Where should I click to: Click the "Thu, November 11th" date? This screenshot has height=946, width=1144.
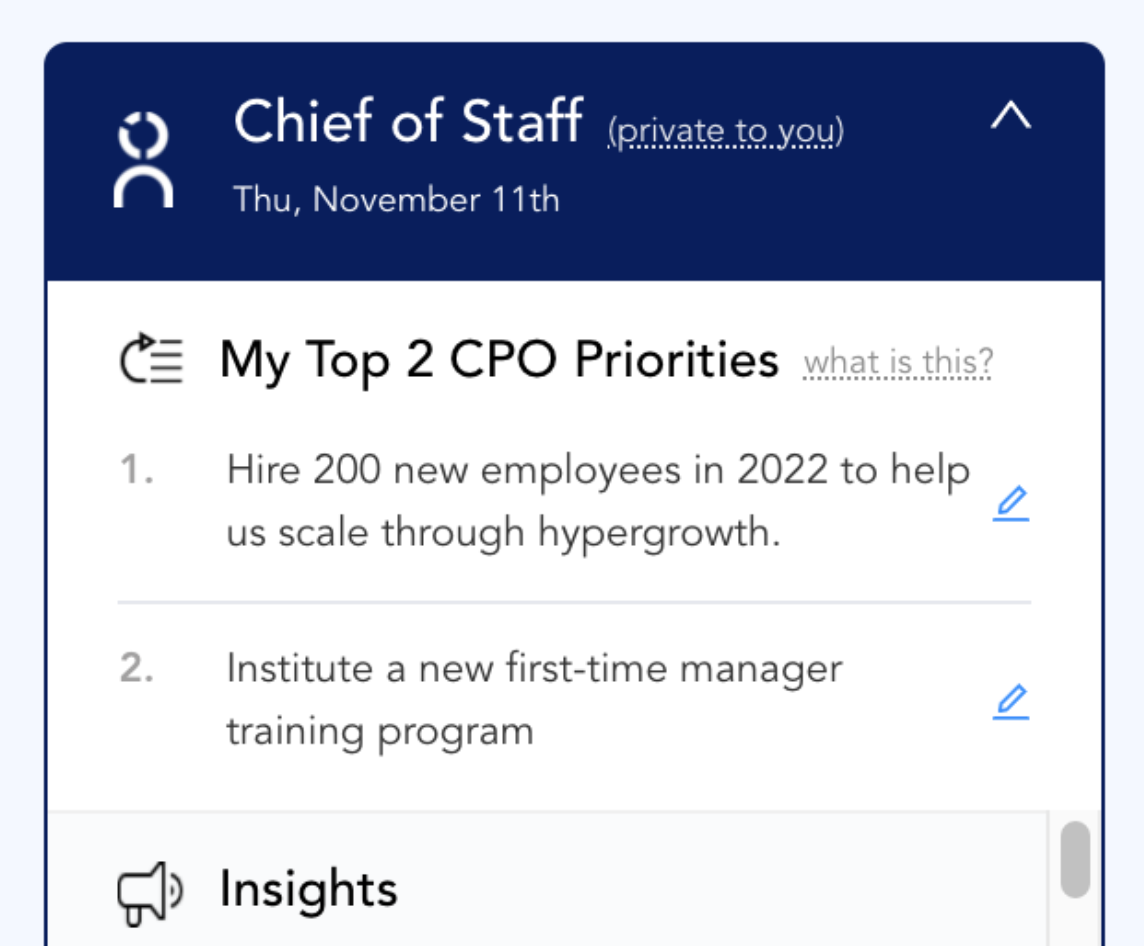click(396, 199)
